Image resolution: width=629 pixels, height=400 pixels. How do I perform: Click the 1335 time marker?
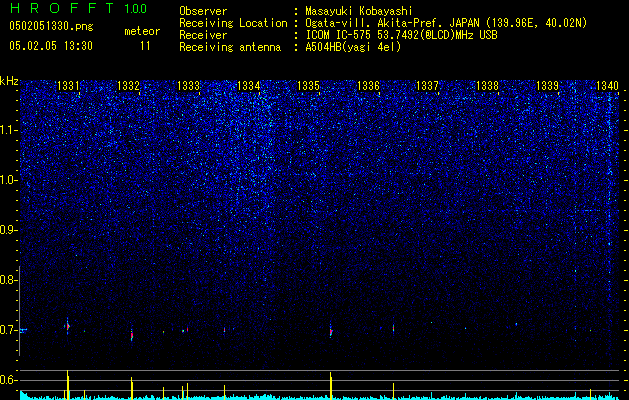click(x=308, y=86)
